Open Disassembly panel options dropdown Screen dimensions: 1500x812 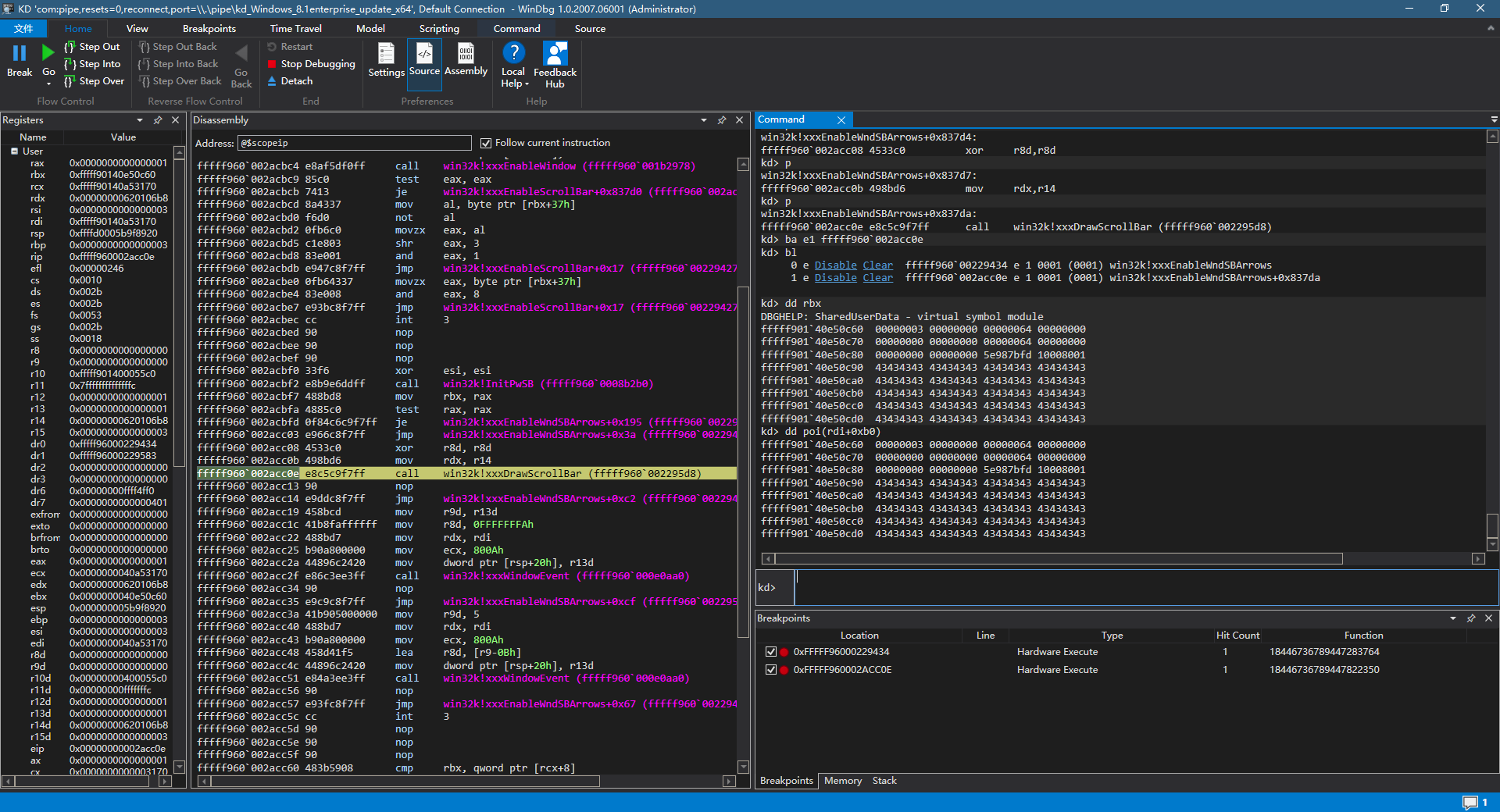pos(704,120)
